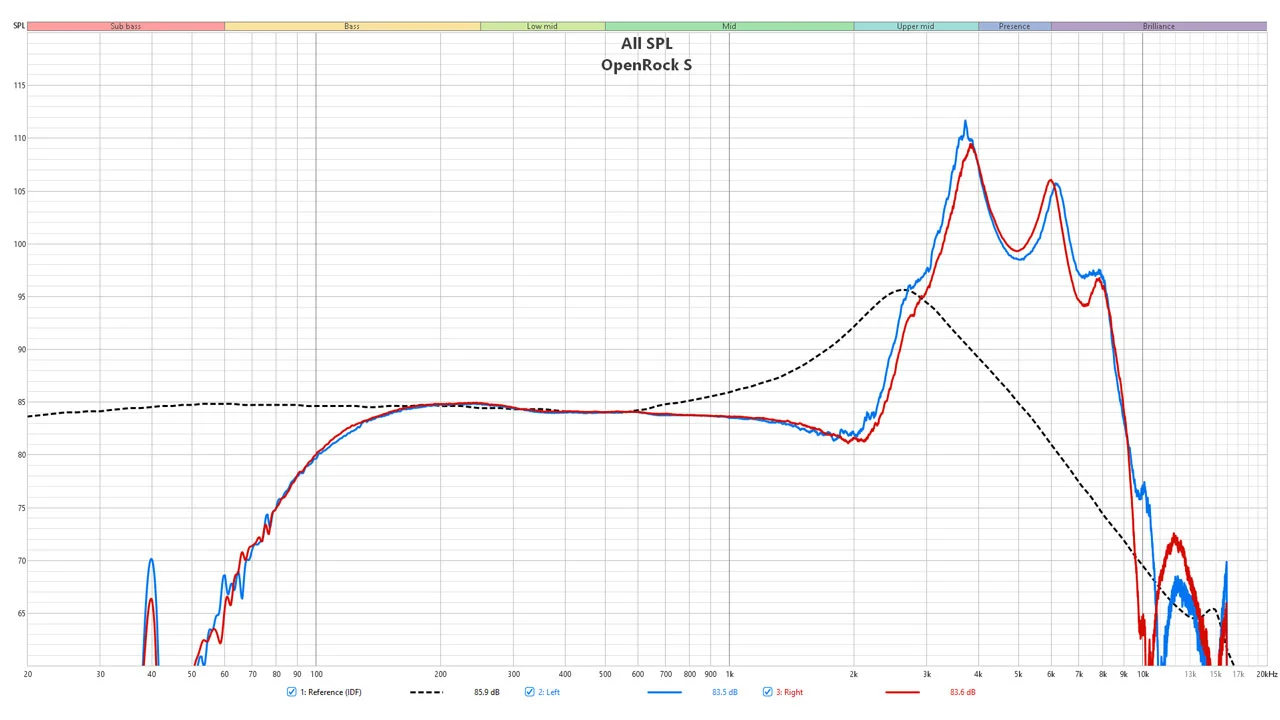Viewport: 1280px width, 720px height.
Task: Click the 500 frequency axis label
Action: tap(605, 675)
